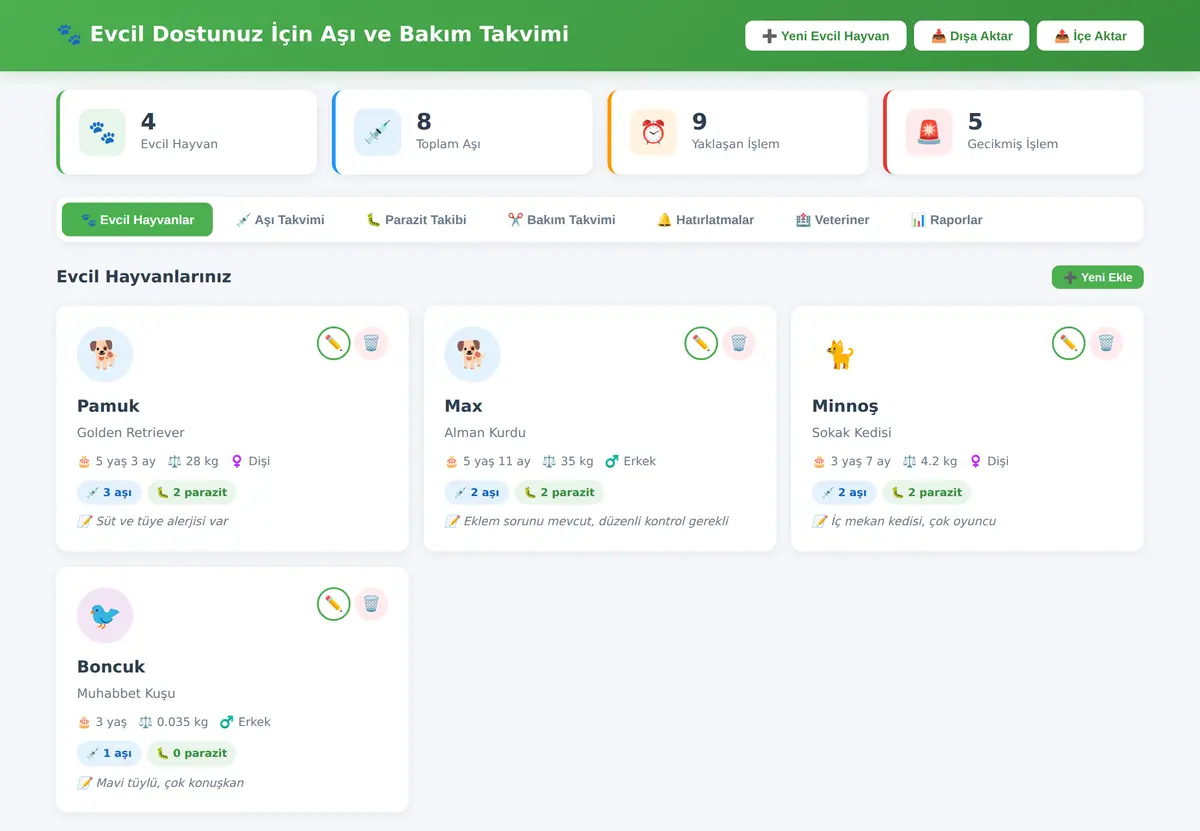Click Max's "2 parazit" badge
The width and height of the screenshot is (1200, 831).
tap(559, 493)
